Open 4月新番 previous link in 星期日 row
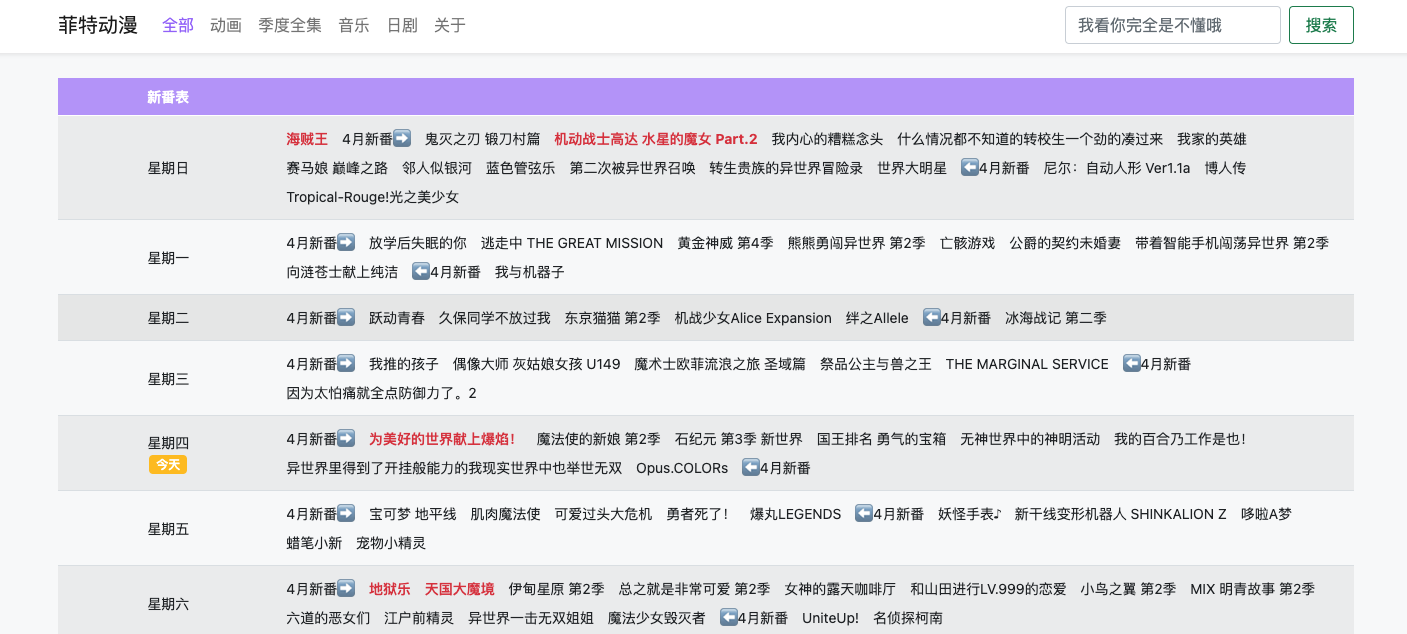The height and width of the screenshot is (634, 1407). [995, 168]
